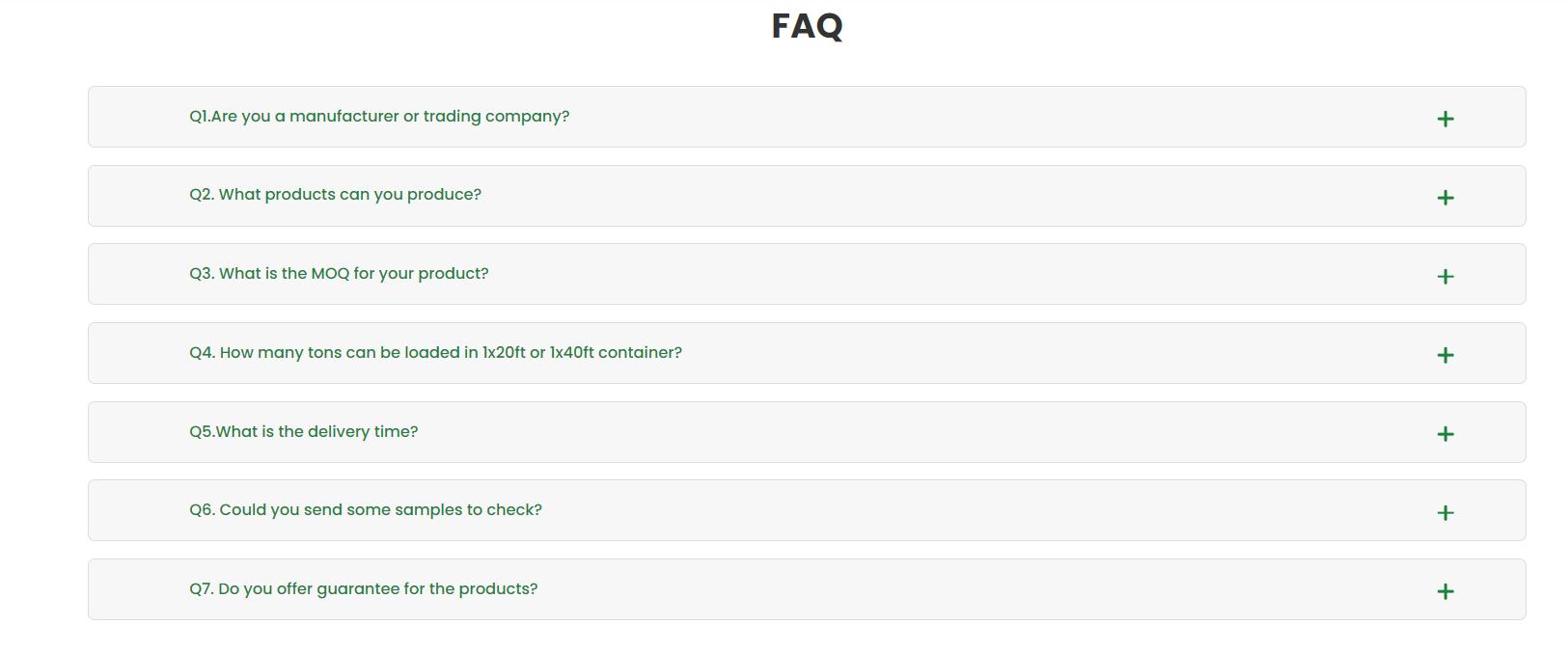The image size is (1568, 653).
Task: Click the Q4 accordion panel's empty middle area
Action: [x=1013, y=353]
